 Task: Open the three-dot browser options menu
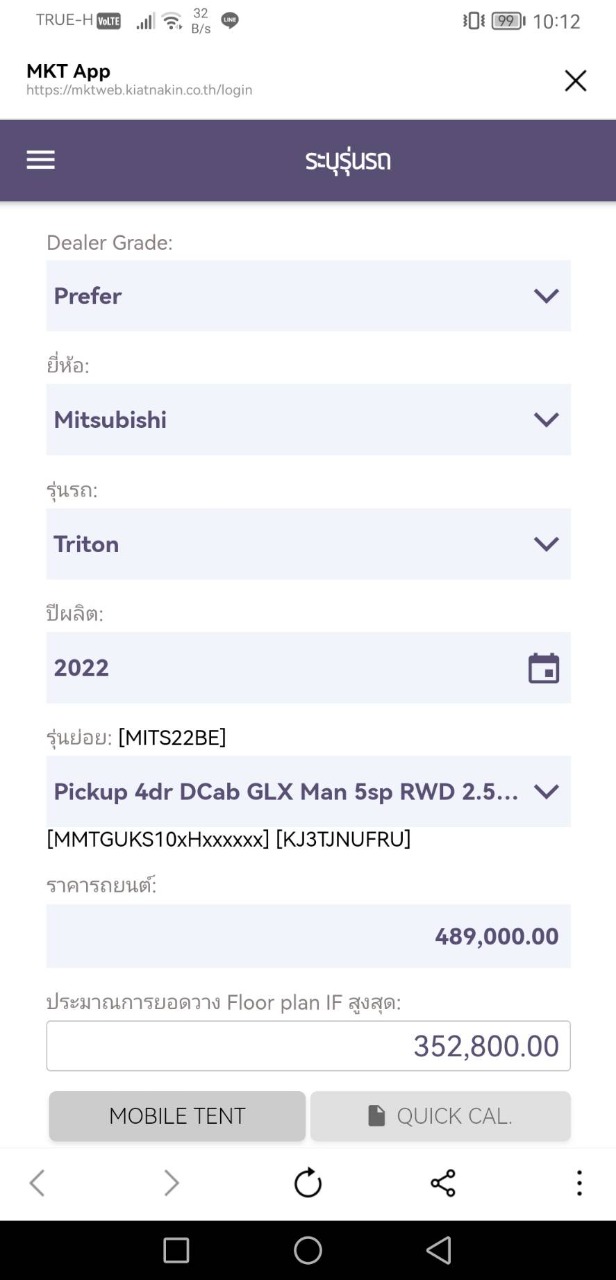pos(579,1184)
